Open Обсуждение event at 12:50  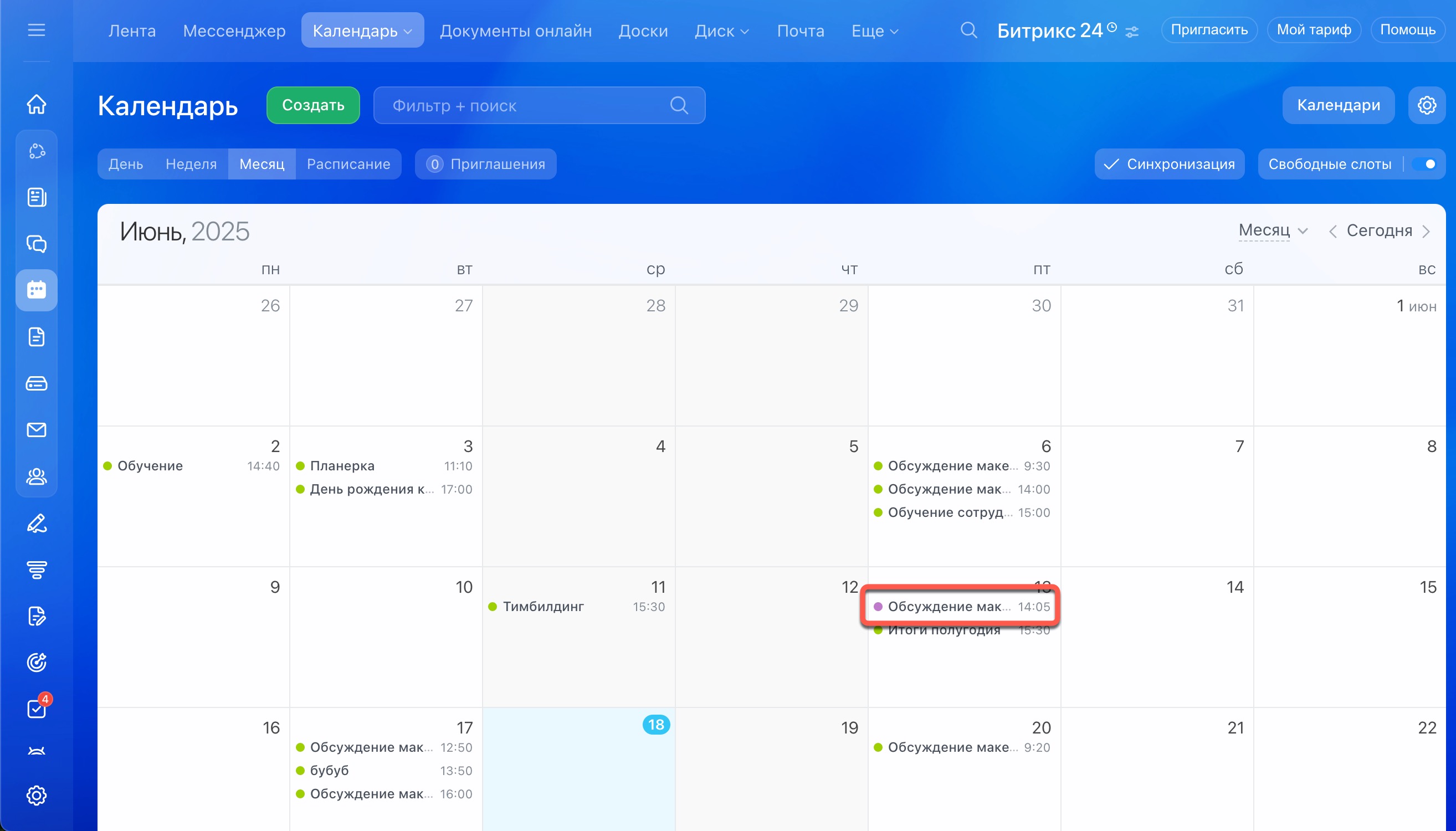click(384, 747)
